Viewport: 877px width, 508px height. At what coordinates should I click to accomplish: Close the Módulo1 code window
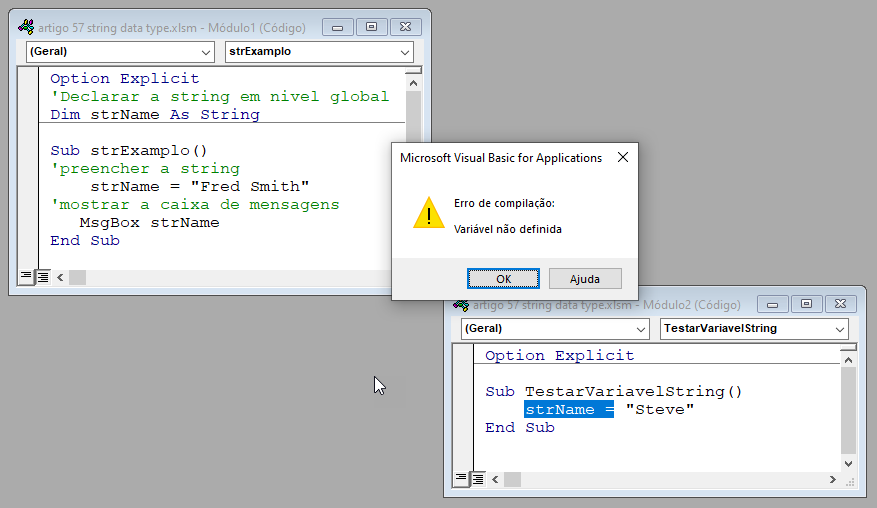point(406,27)
